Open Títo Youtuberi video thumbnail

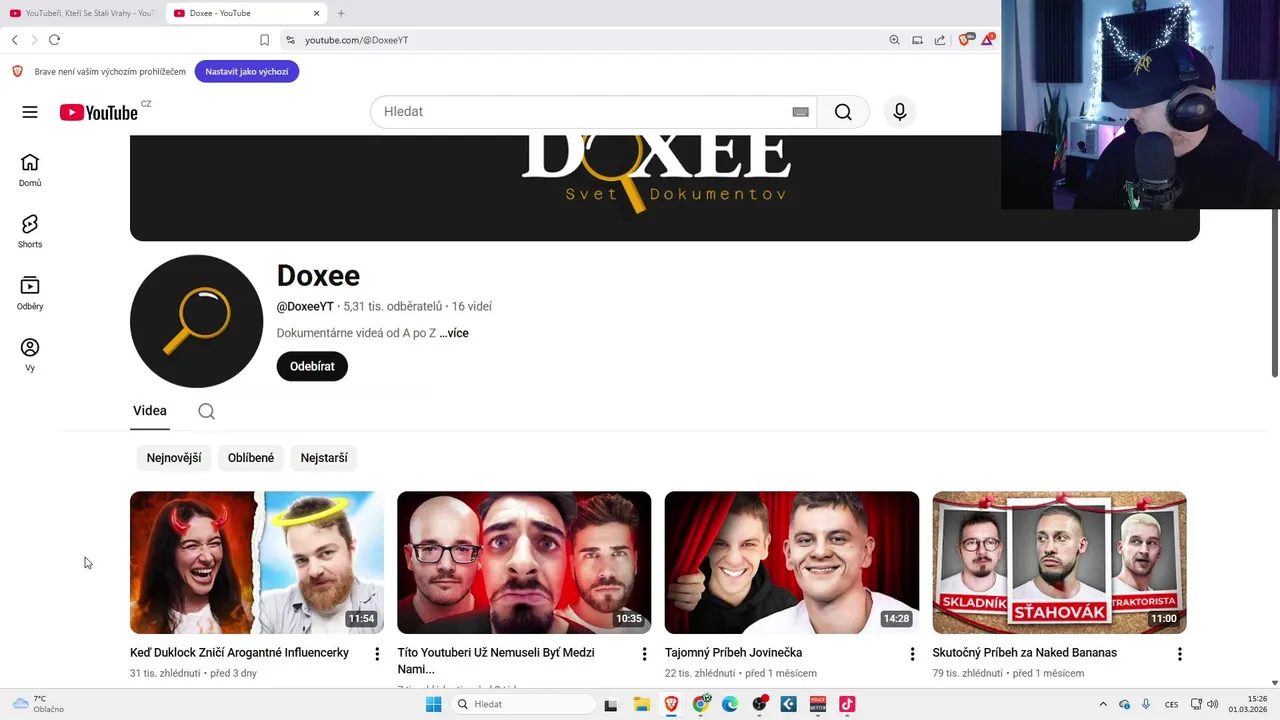(524, 562)
